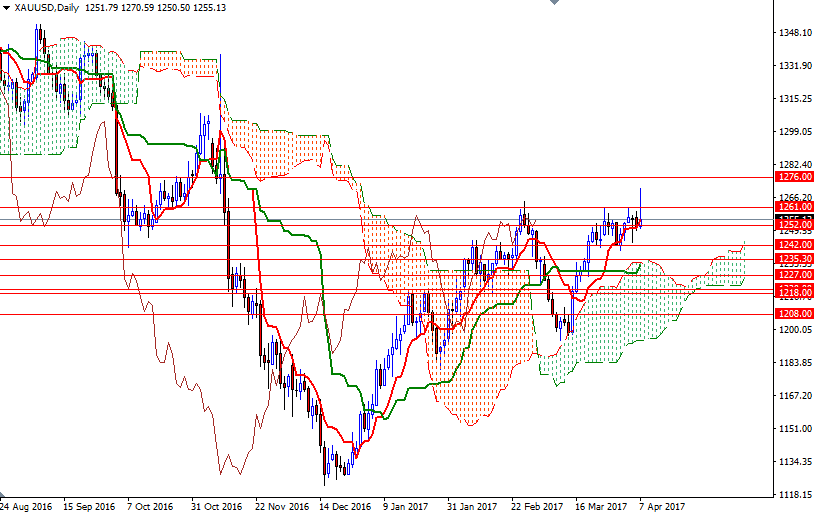
Task: Click the 14 Dec 2016 date label
Action: [345, 506]
